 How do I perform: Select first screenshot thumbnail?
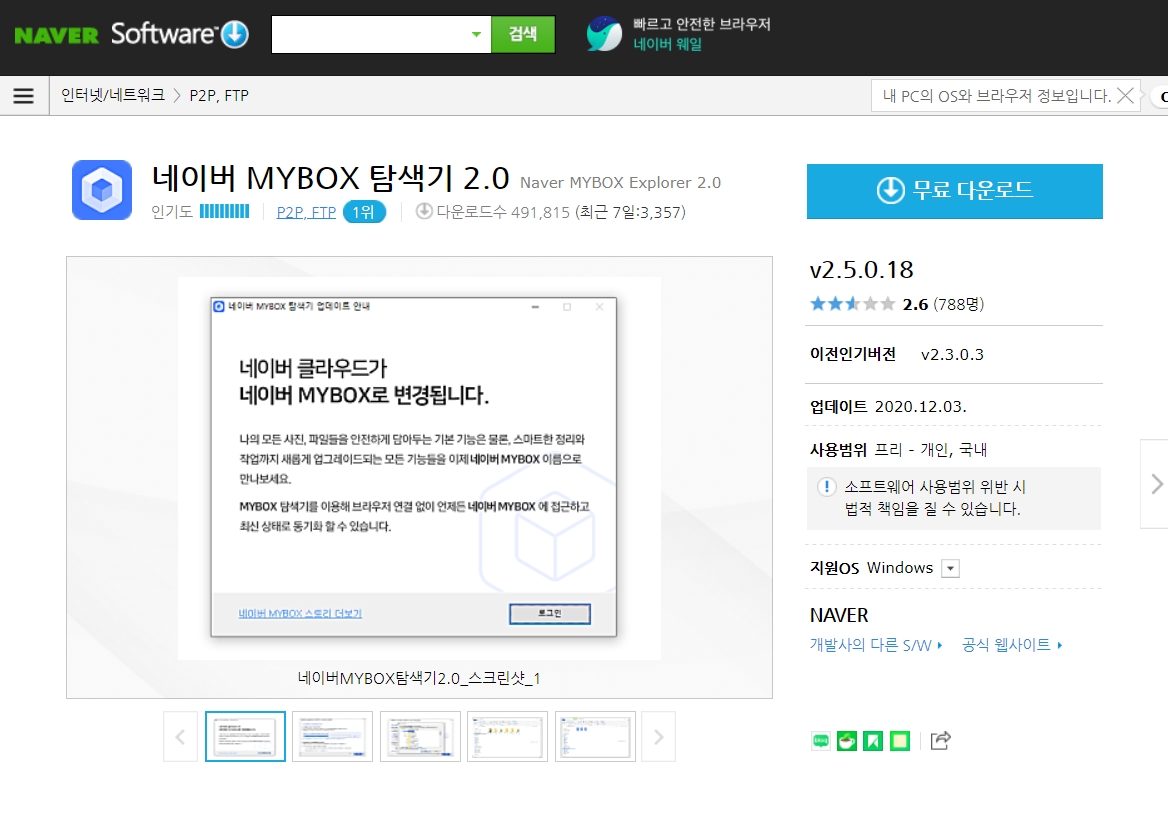coord(245,736)
